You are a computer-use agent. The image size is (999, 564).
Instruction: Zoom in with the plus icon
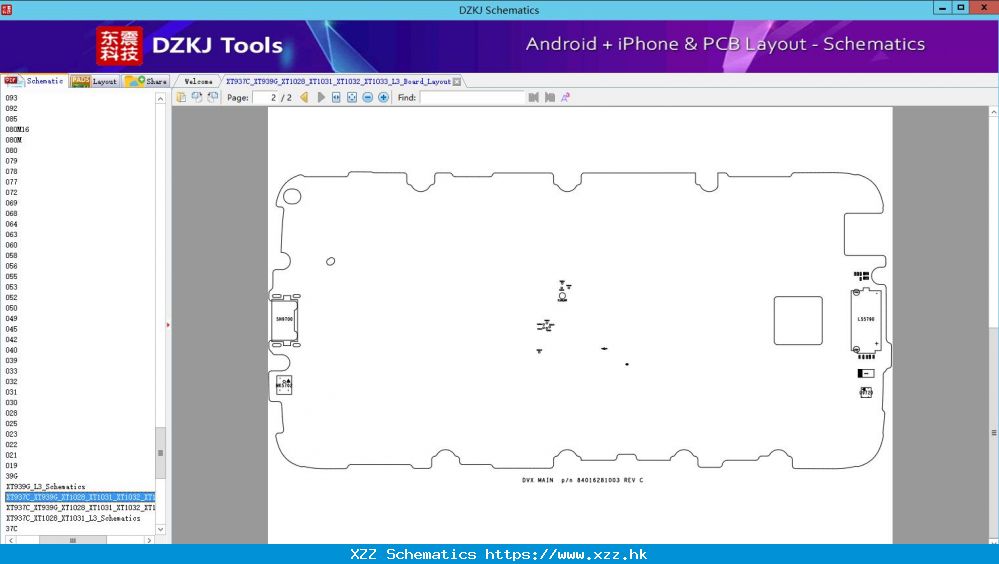click(x=384, y=98)
